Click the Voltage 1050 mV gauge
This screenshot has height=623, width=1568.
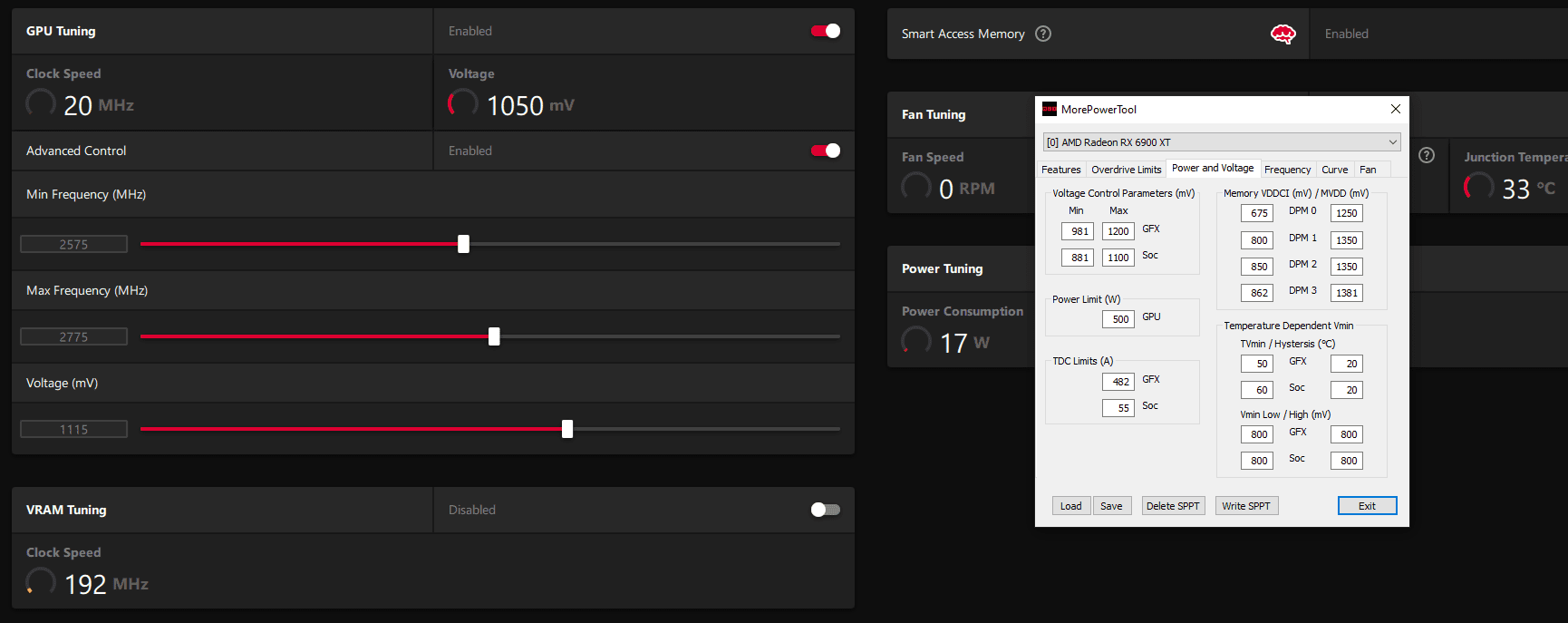(x=463, y=103)
